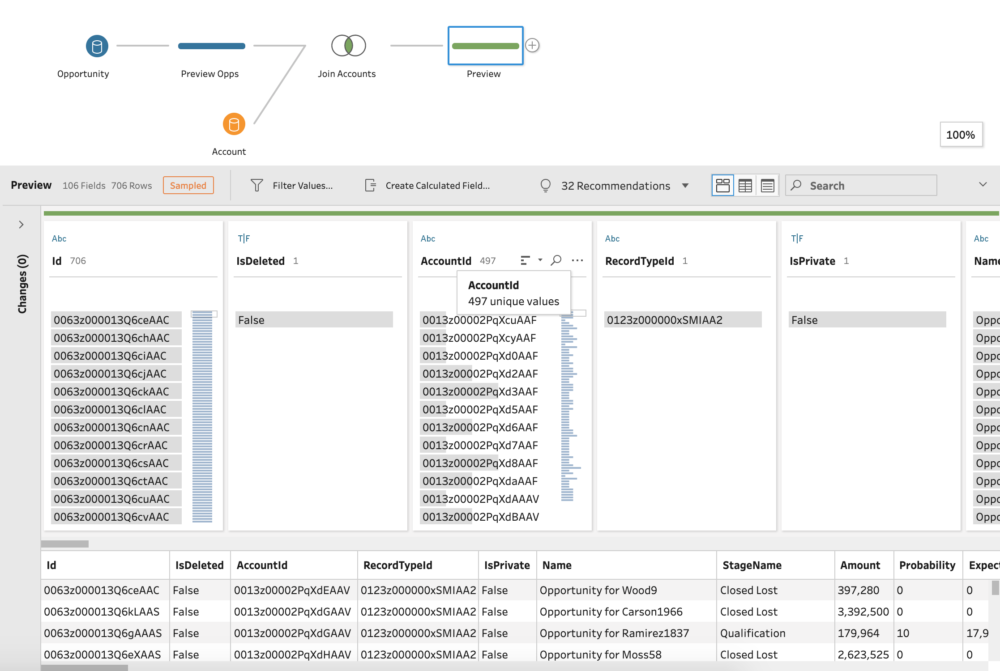Open AccountId more options menu
This screenshot has width=1000, height=671.
(577, 260)
